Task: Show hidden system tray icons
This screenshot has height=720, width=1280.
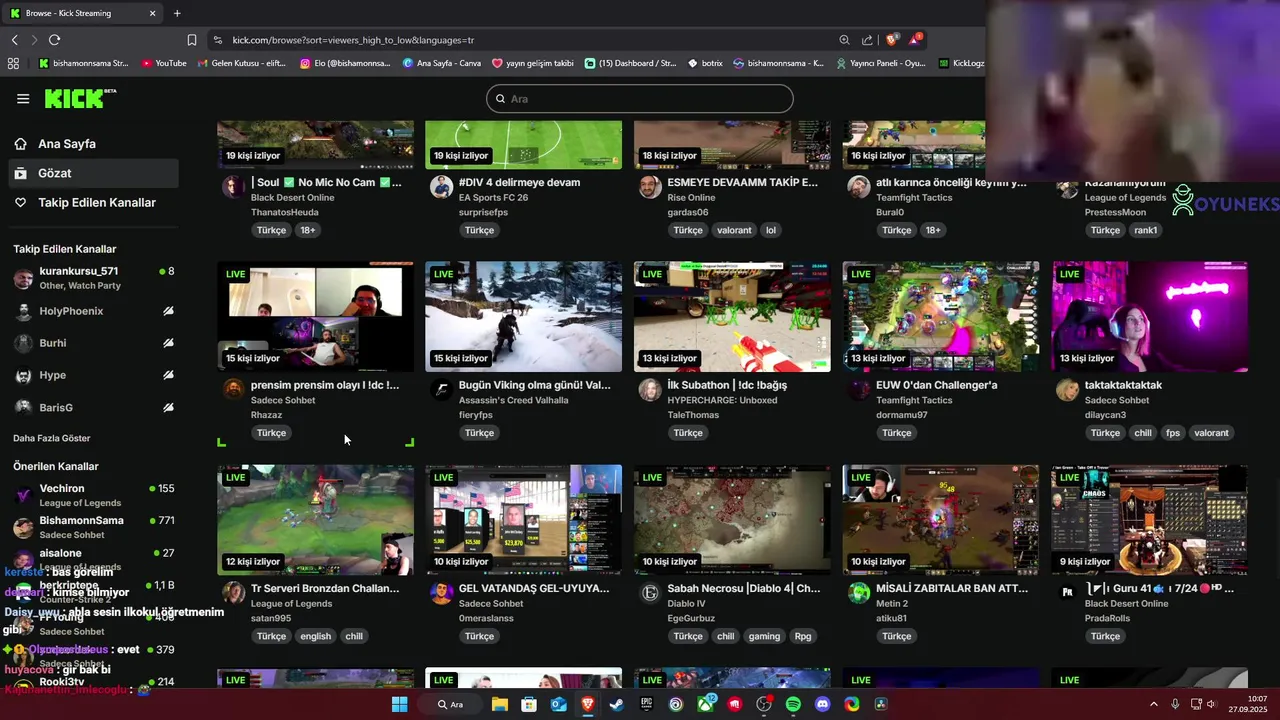Action: pos(1153,704)
